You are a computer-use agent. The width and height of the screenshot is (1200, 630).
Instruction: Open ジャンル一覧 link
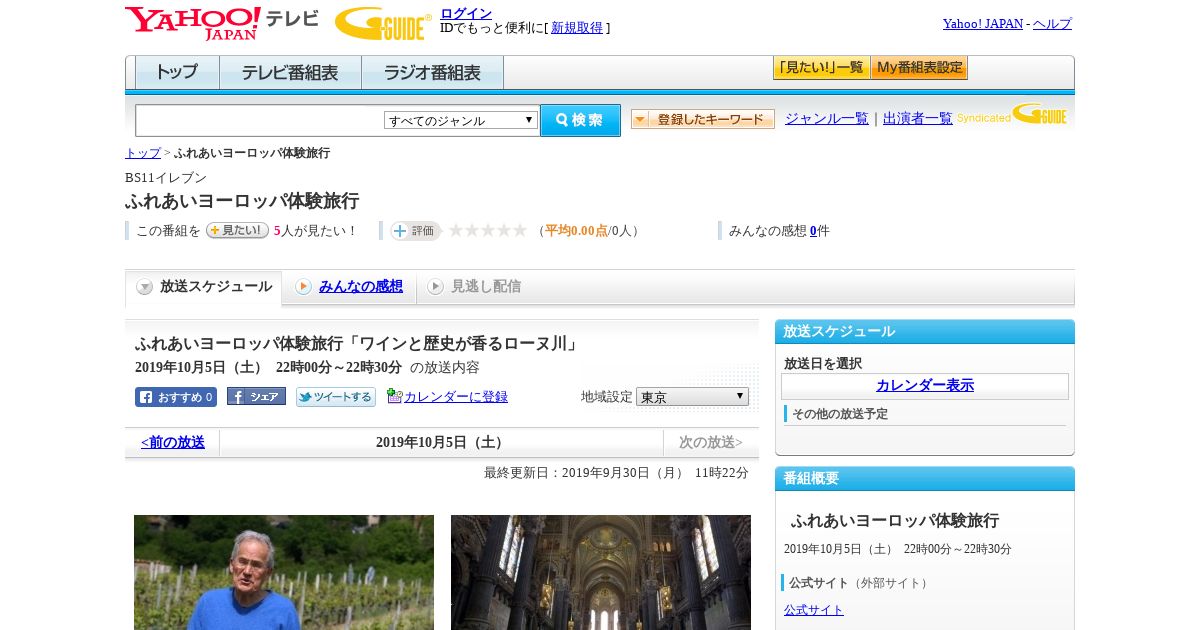pos(827,119)
